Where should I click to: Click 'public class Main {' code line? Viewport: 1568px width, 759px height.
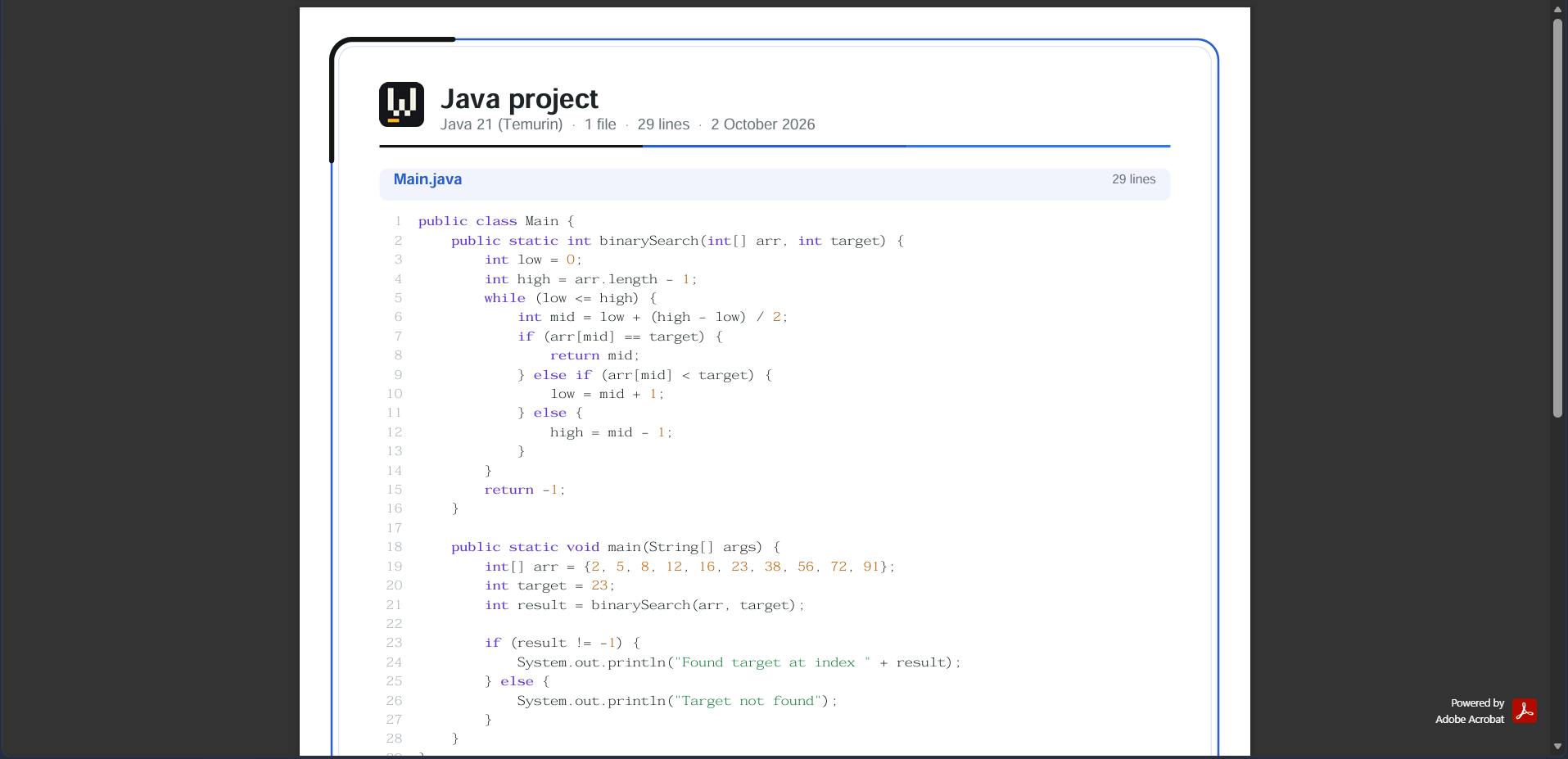tap(496, 222)
